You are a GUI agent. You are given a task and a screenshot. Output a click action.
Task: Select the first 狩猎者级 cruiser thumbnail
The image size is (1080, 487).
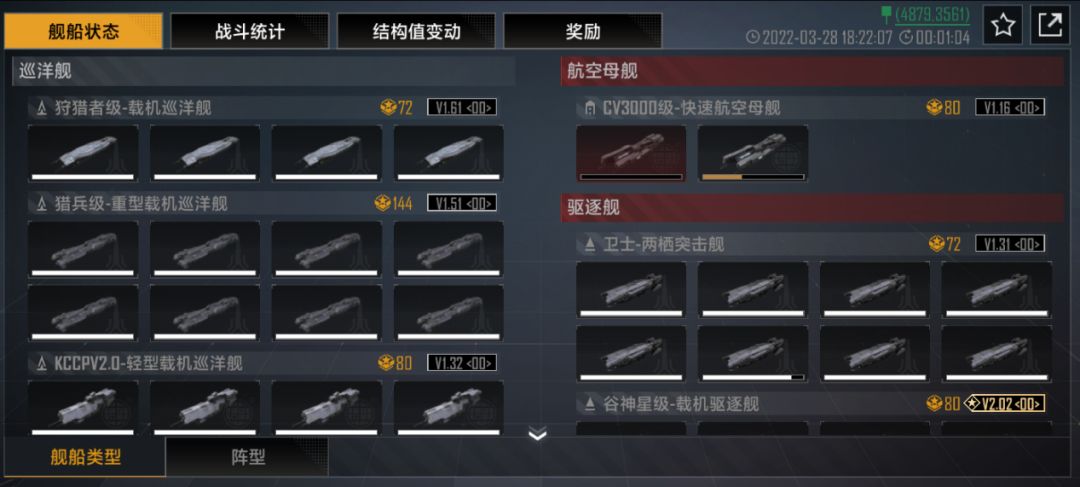(83, 153)
